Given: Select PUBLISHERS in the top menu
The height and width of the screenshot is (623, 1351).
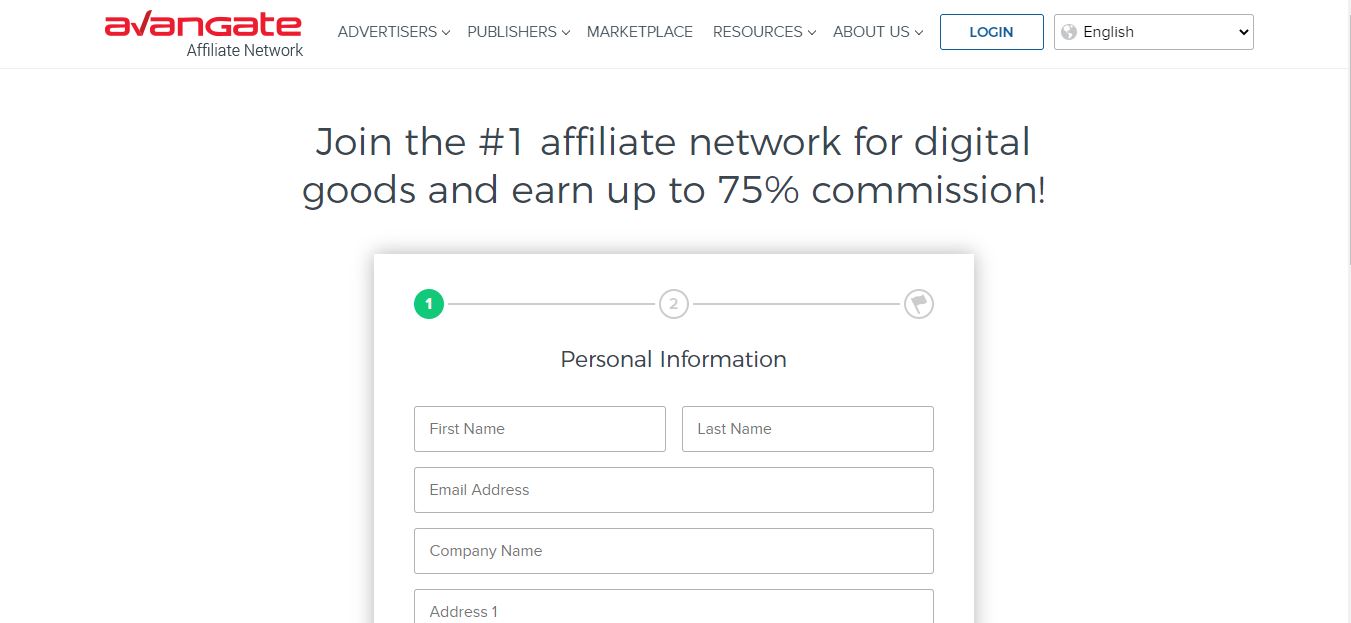Looking at the screenshot, I should (511, 32).
